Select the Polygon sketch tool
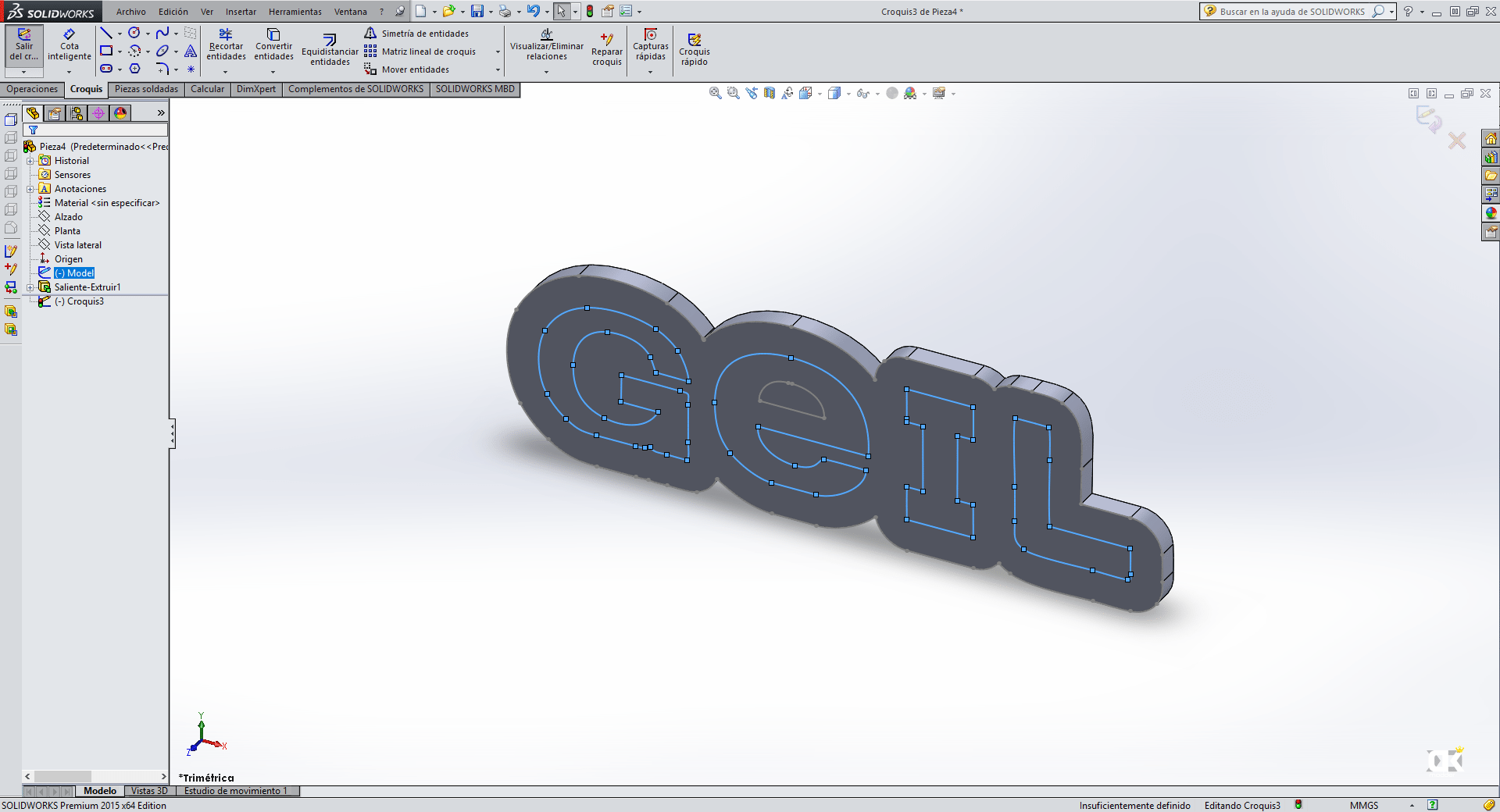Viewport: 1500px width, 812px height. coord(134,69)
